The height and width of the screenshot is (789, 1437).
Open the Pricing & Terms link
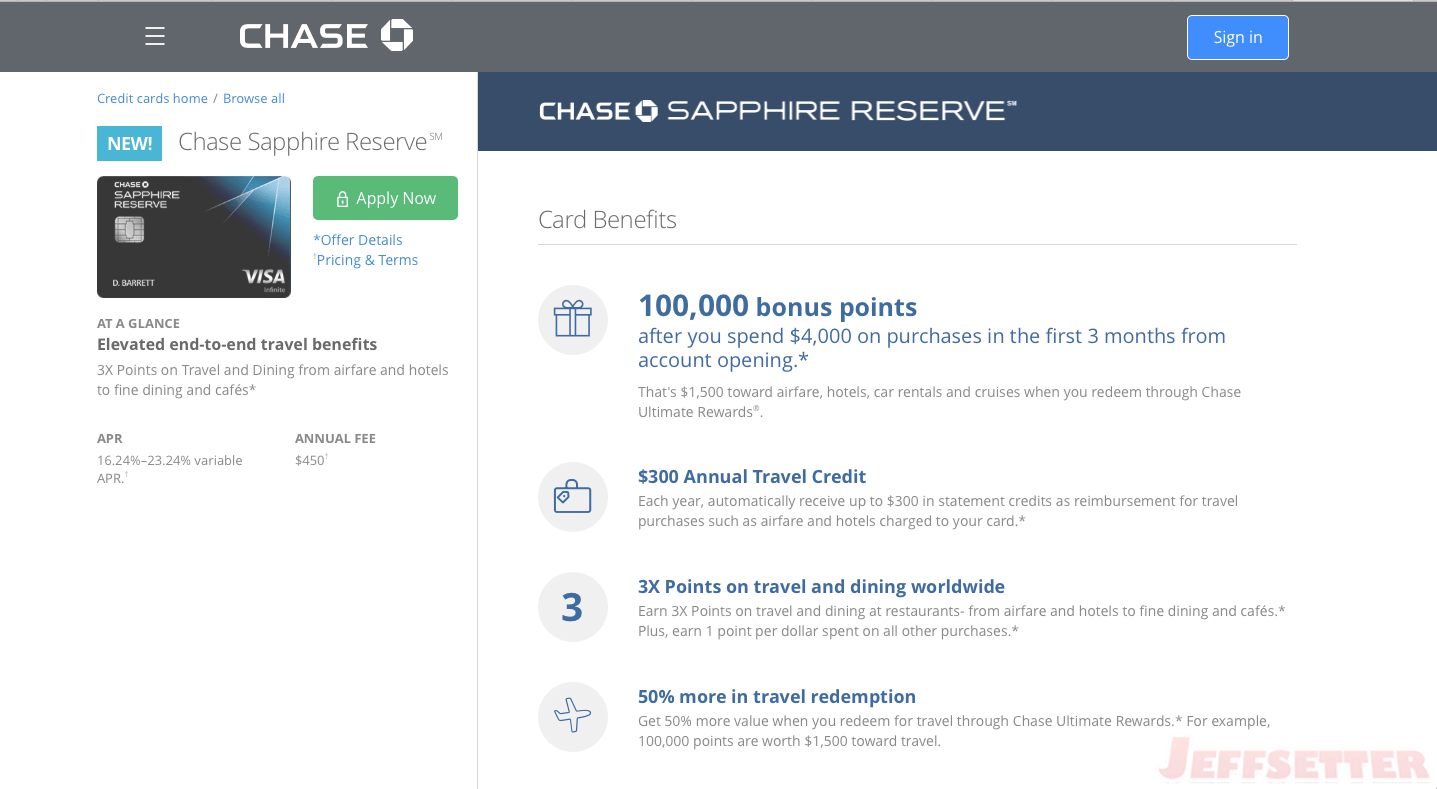click(366, 260)
